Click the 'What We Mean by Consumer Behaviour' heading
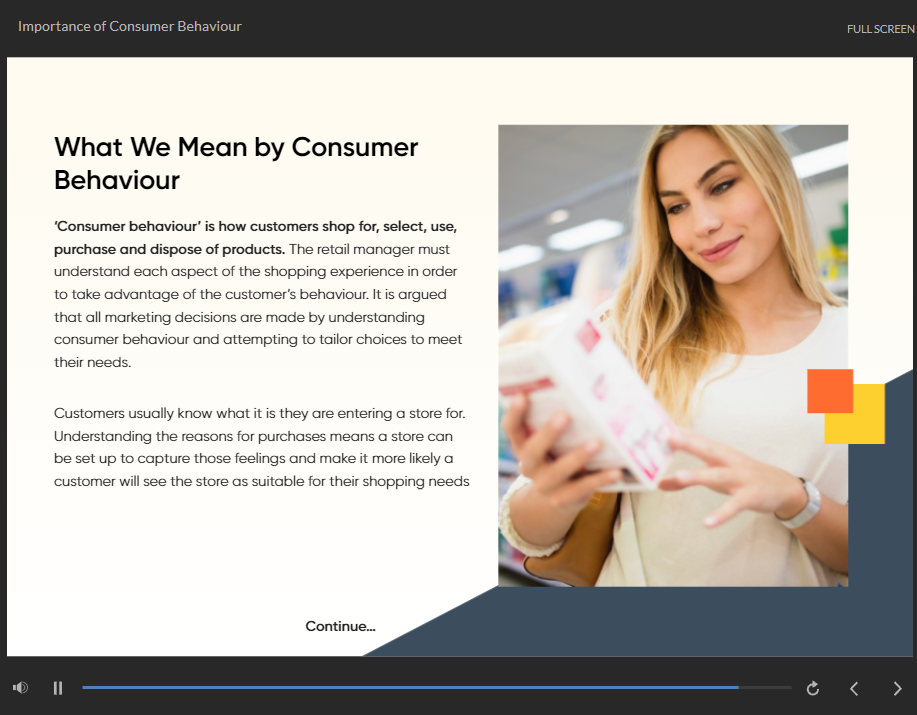 [236, 163]
